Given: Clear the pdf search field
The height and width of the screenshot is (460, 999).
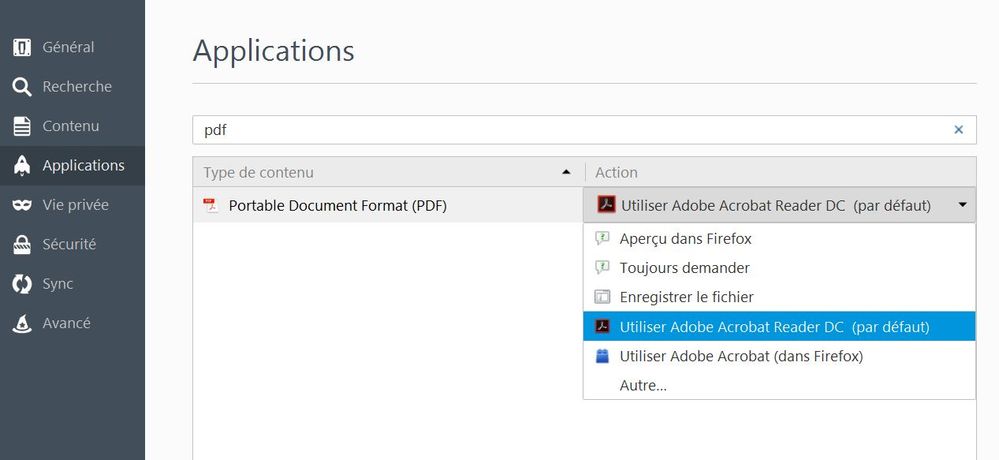Looking at the screenshot, I should click(958, 130).
